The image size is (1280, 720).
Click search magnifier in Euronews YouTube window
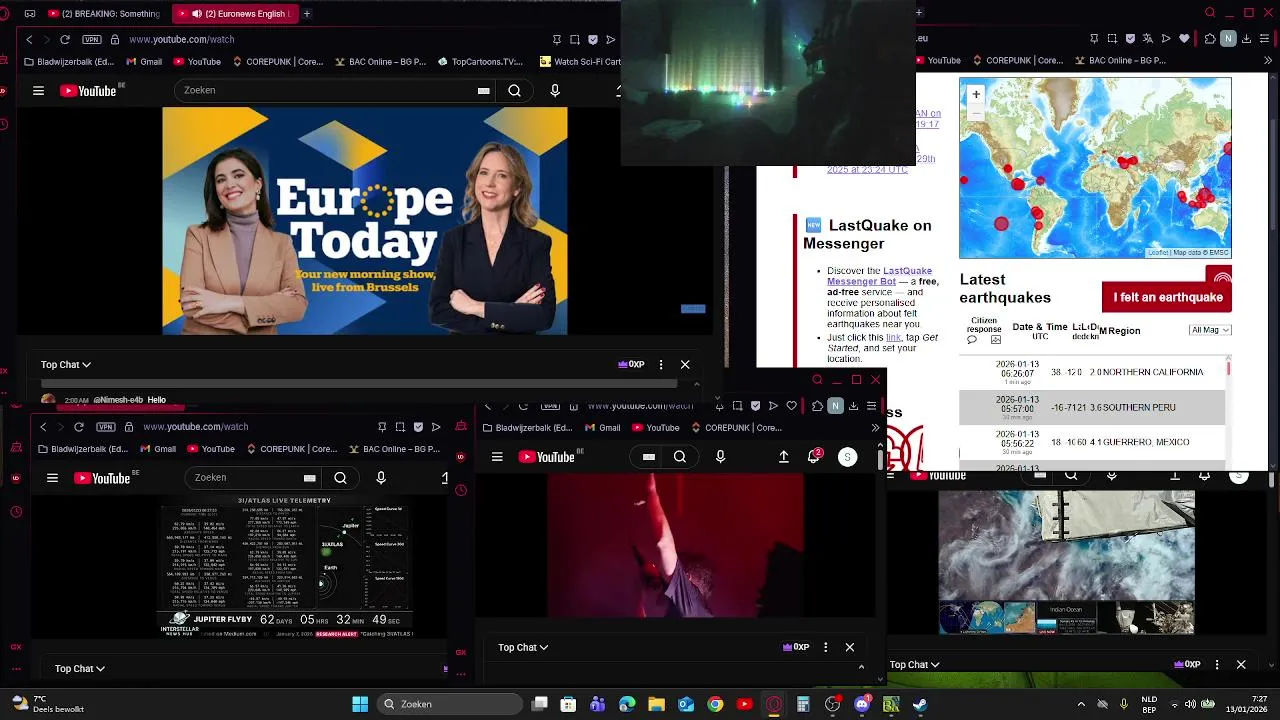(x=514, y=90)
